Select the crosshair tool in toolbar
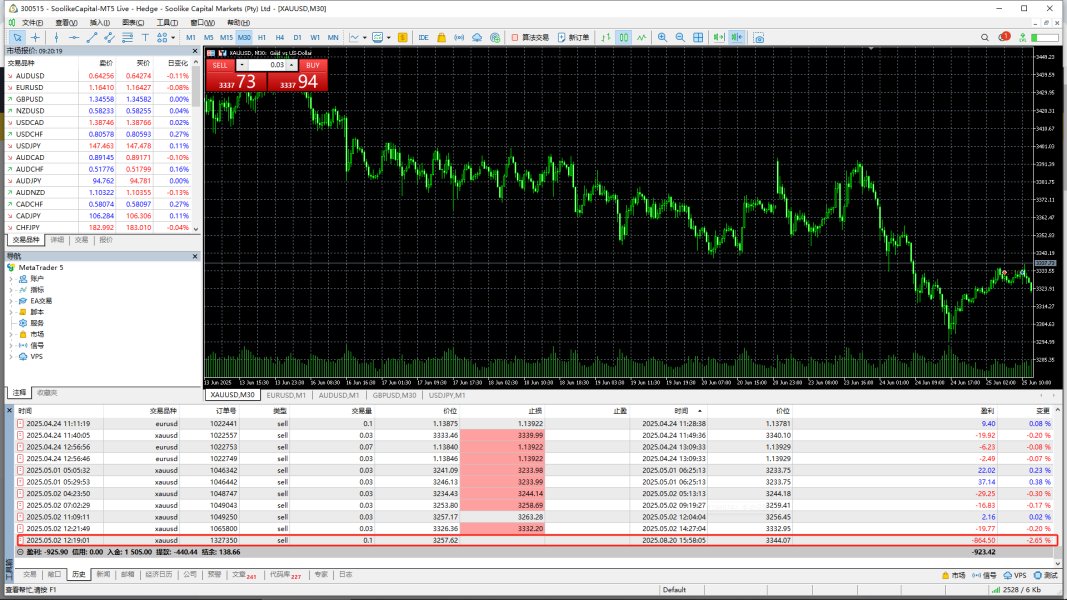 [35, 37]
